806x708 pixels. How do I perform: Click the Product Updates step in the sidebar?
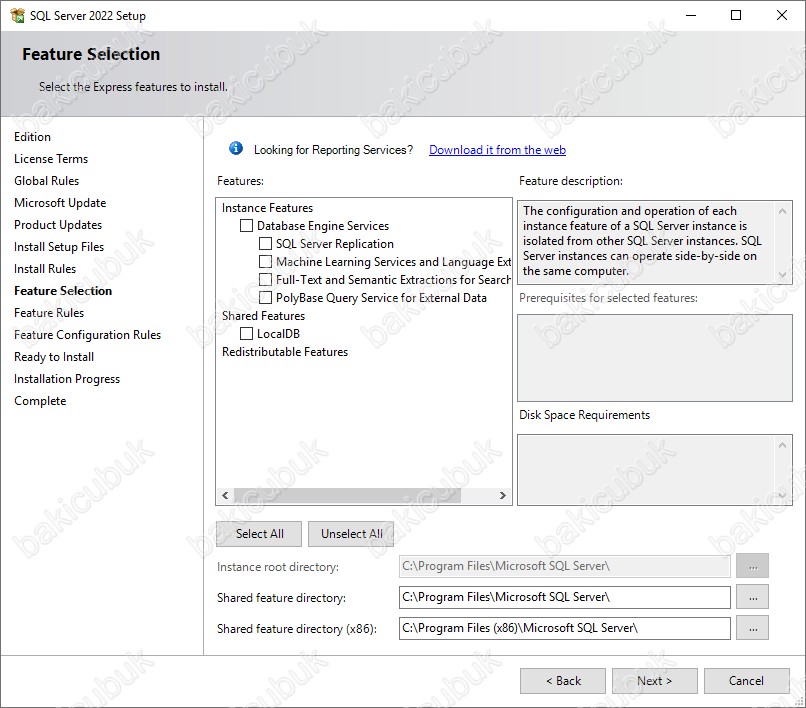tap(58, 225)
